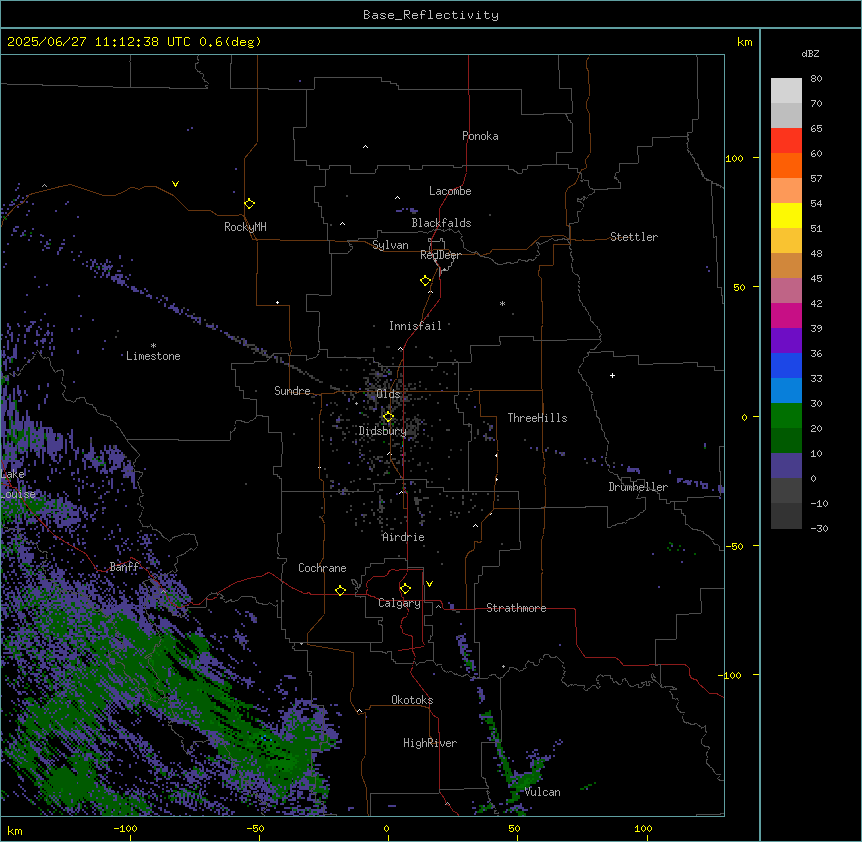Click the 2025/06/27 11:12:38 UTC timestamp
The width and height of the screenshot is (862, 842).
point(98,42)
